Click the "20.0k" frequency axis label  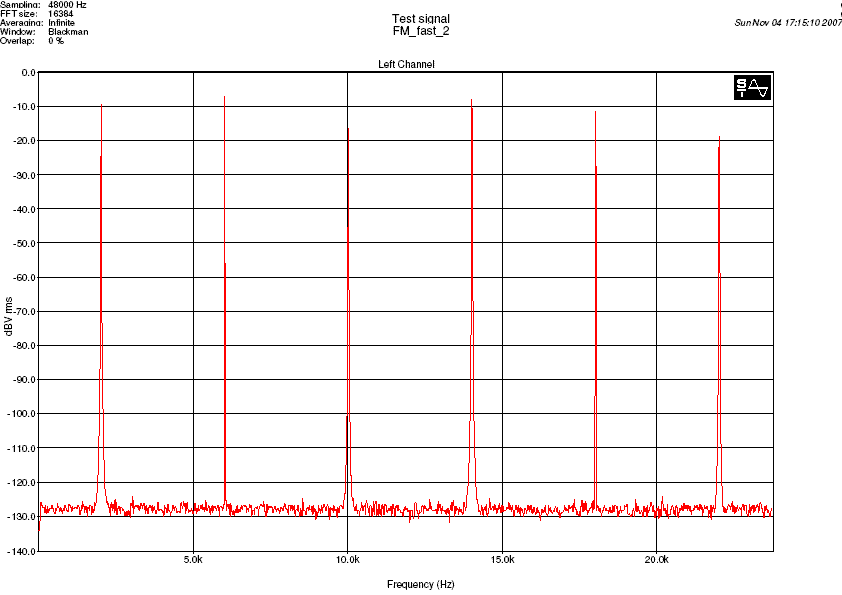656,560
